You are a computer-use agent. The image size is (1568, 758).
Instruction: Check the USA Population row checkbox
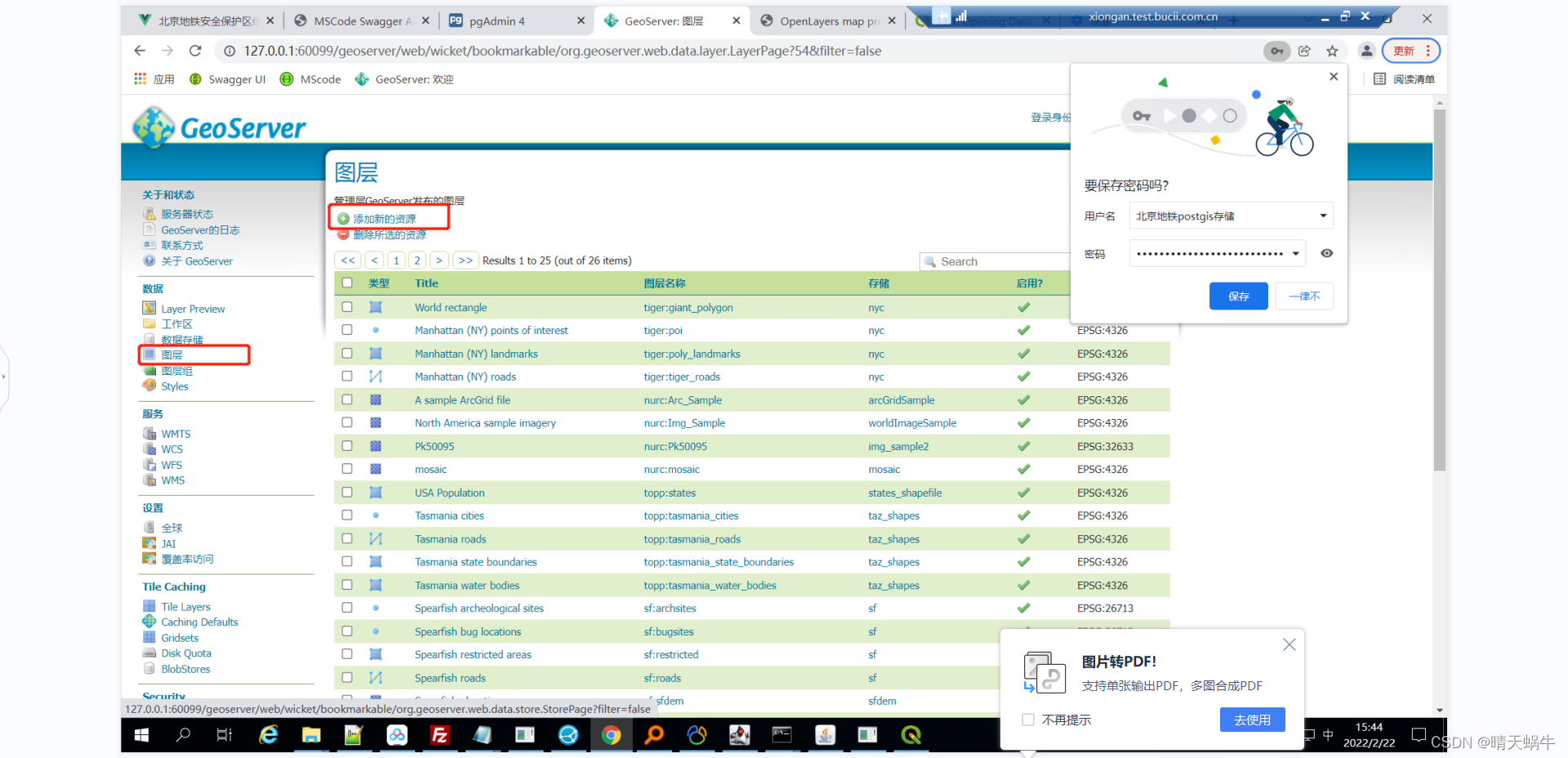347,493
